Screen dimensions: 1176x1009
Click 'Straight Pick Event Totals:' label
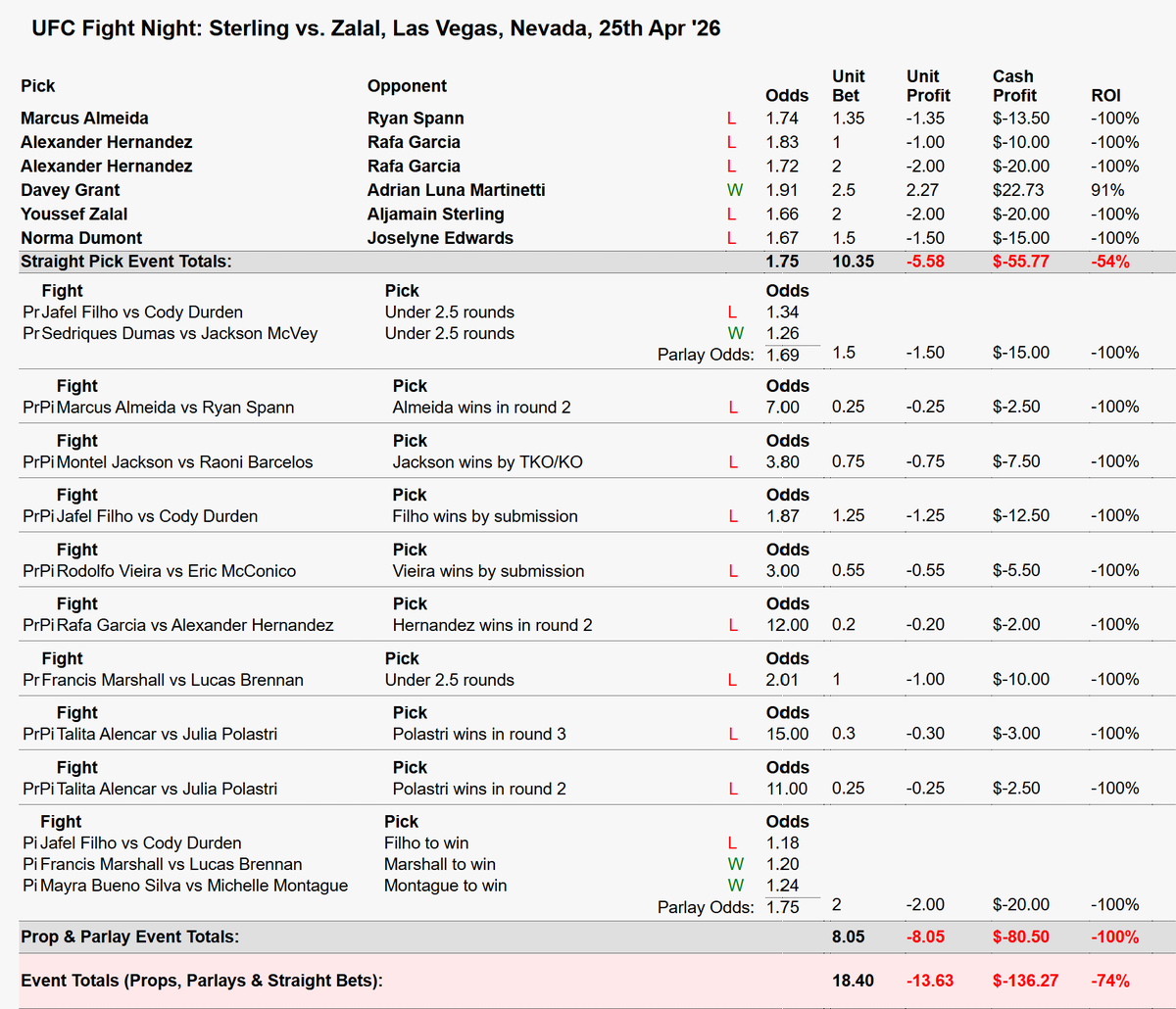tap(125, 262)
